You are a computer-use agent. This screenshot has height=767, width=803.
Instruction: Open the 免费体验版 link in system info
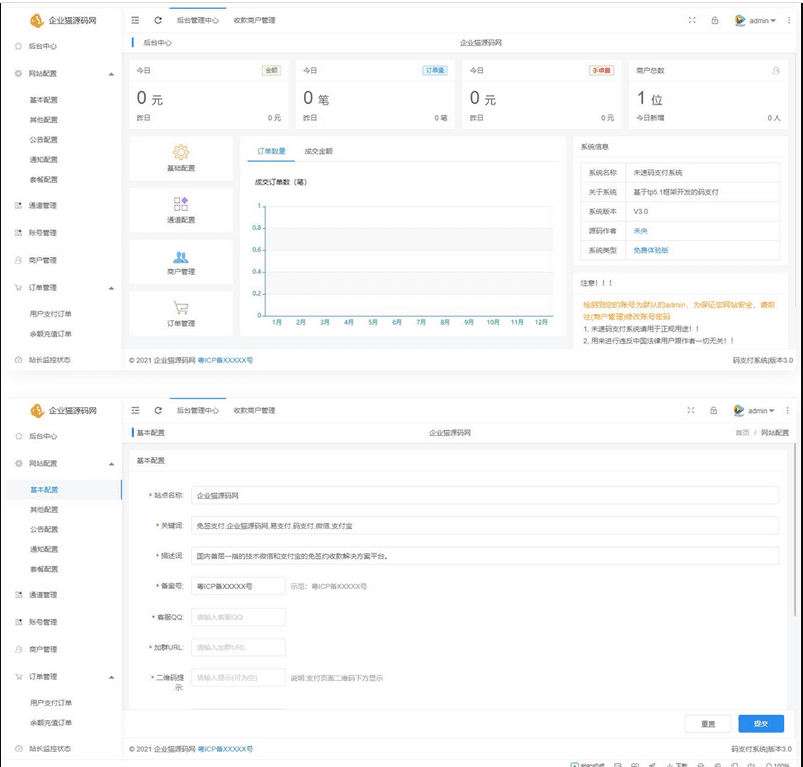coord(650,250)
